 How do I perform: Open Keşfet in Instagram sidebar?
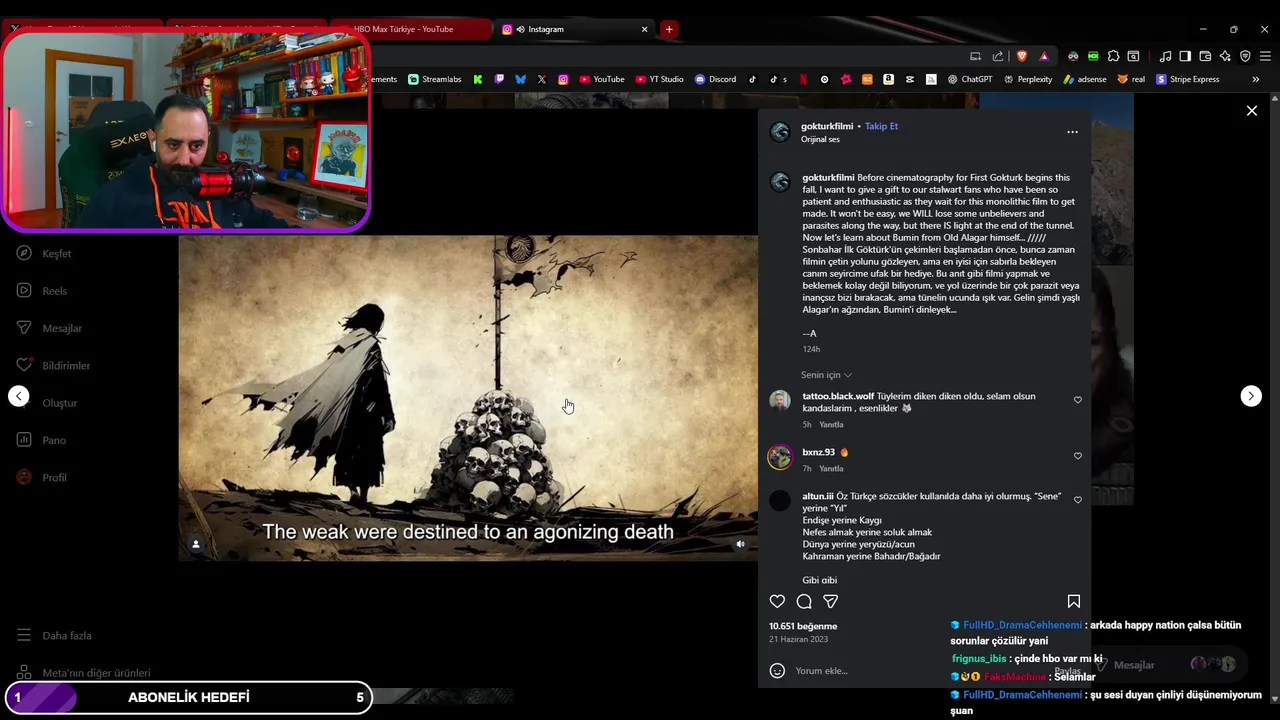click(44, 254)
